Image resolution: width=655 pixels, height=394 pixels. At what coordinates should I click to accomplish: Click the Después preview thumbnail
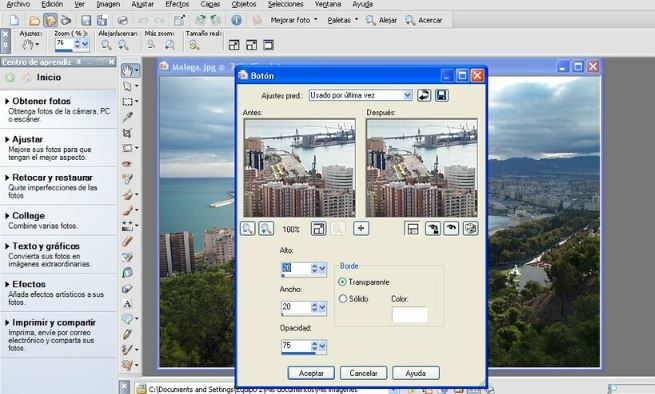[x=421, y=168]
